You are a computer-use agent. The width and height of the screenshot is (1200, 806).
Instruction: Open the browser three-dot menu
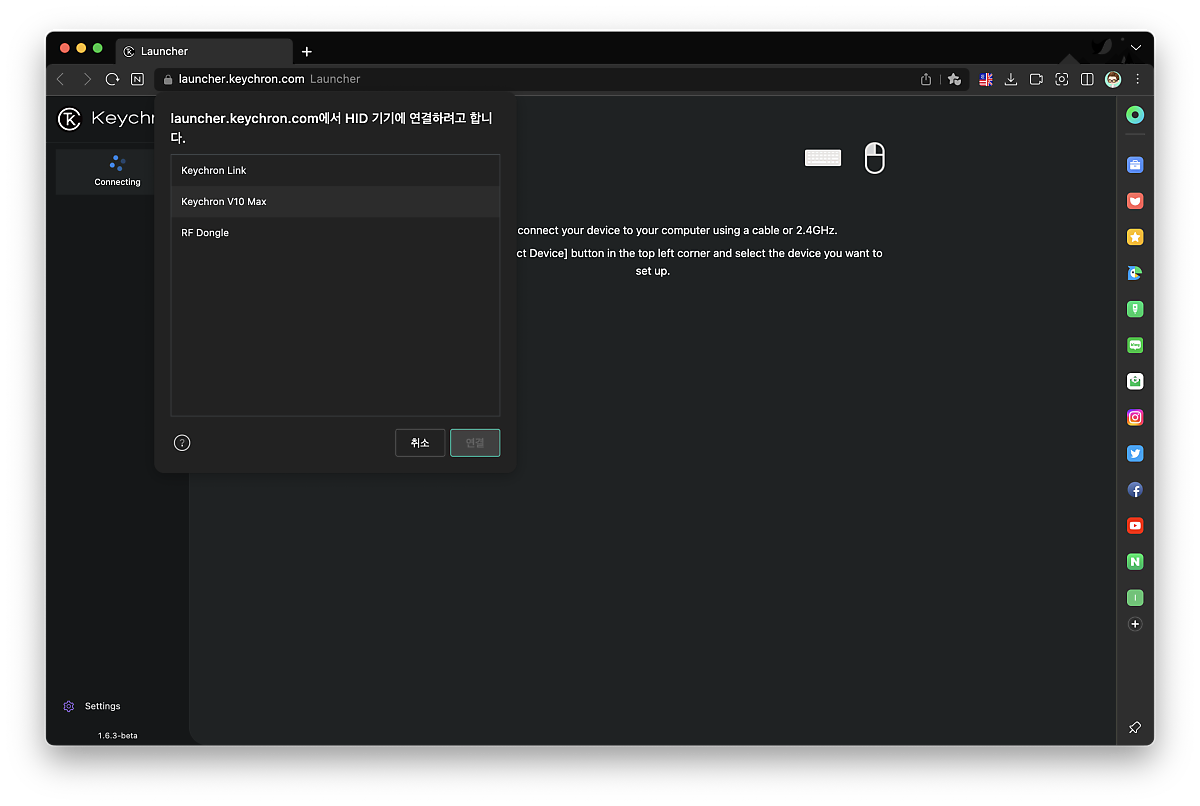[1137, 79]
